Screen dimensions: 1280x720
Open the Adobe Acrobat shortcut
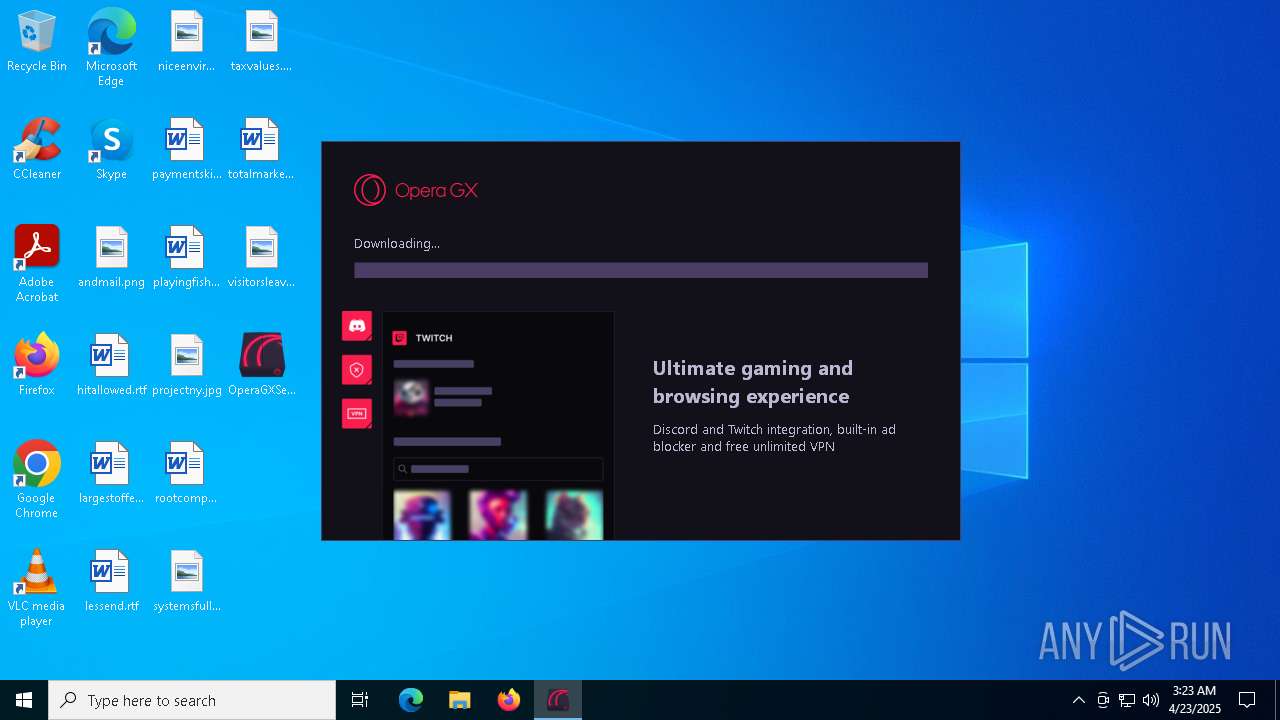37,264
